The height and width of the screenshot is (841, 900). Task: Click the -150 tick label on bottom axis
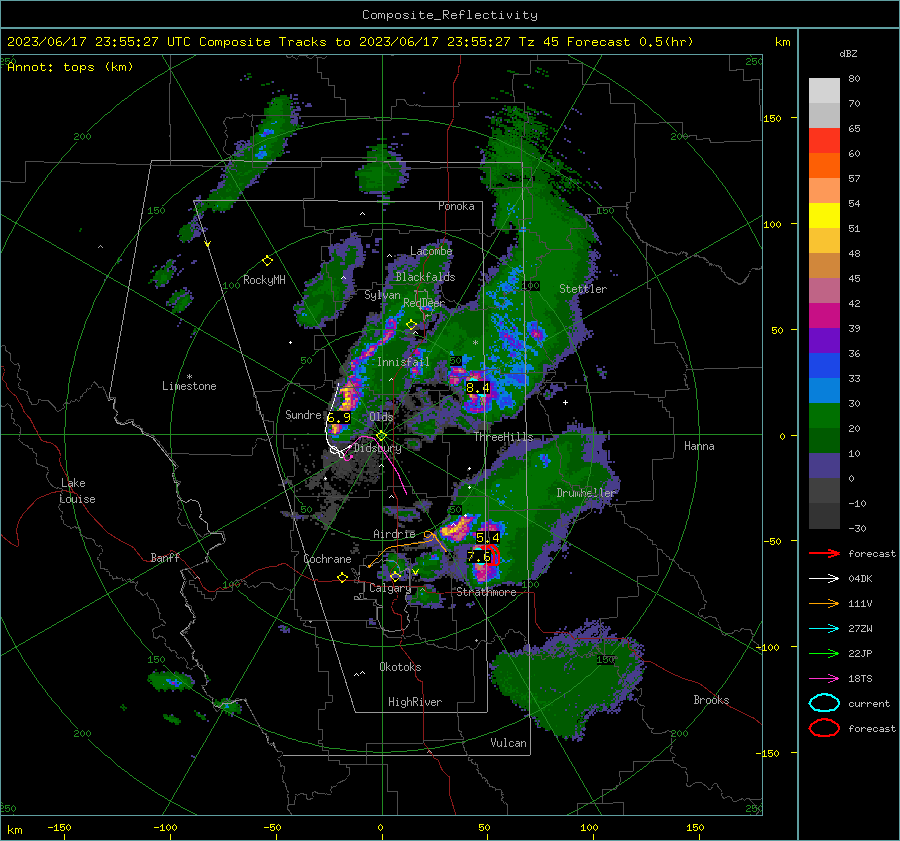pyautogui.click(x=59, y=827)
